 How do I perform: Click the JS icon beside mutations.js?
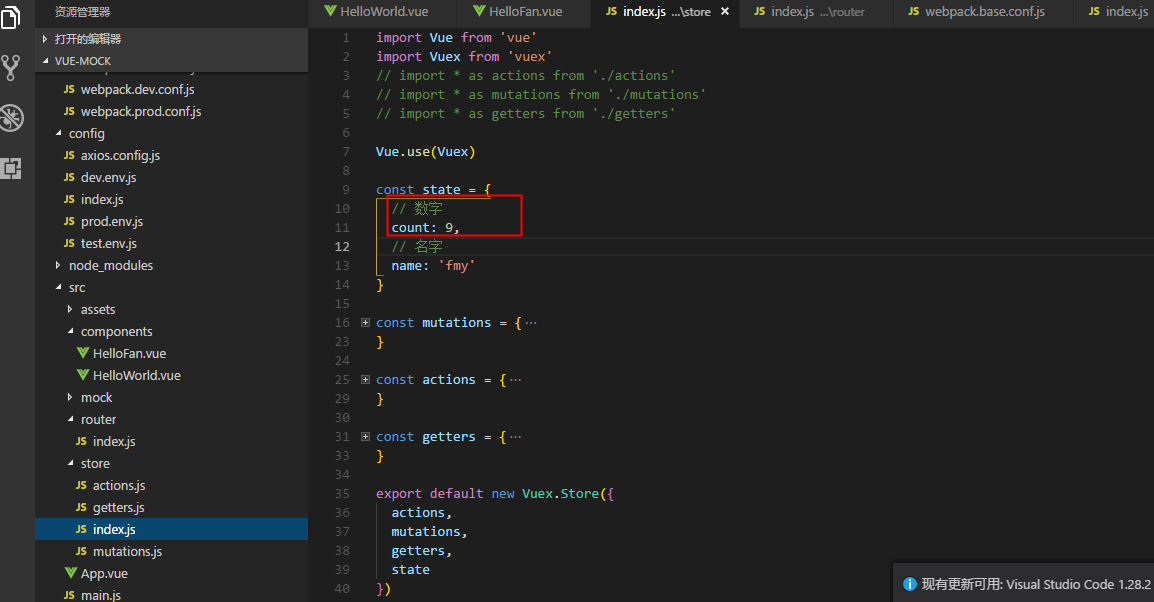pyautogui.click(x=81, y=552)
